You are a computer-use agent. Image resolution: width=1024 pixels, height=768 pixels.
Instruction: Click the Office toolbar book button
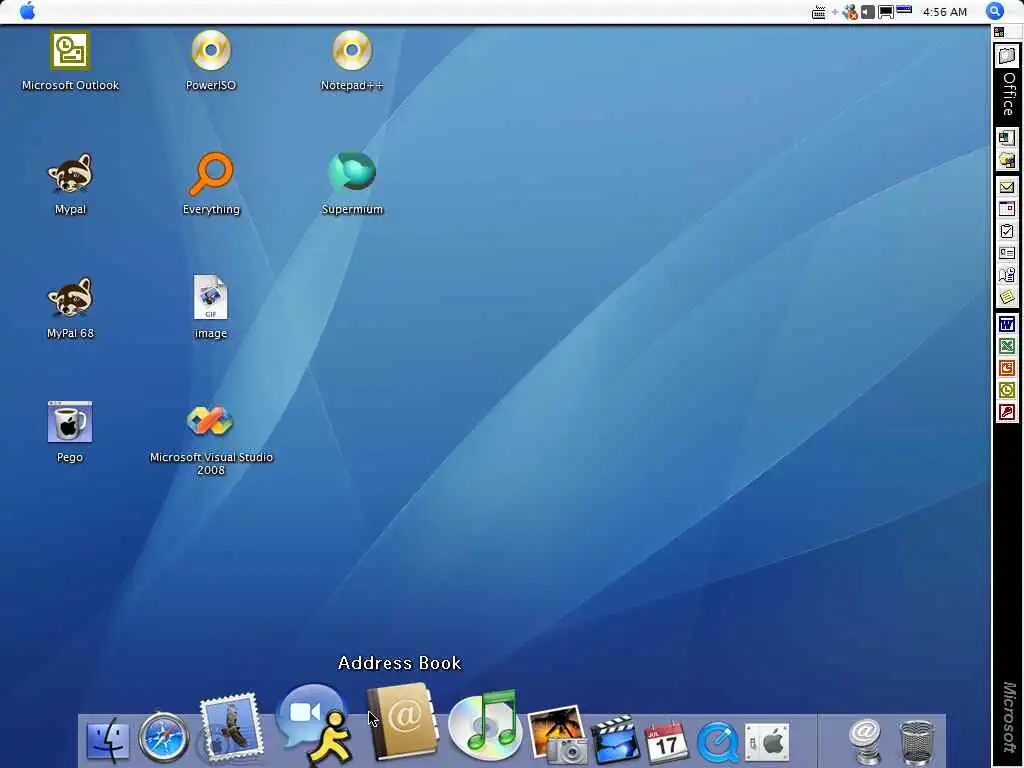(x=1007, y=56)
